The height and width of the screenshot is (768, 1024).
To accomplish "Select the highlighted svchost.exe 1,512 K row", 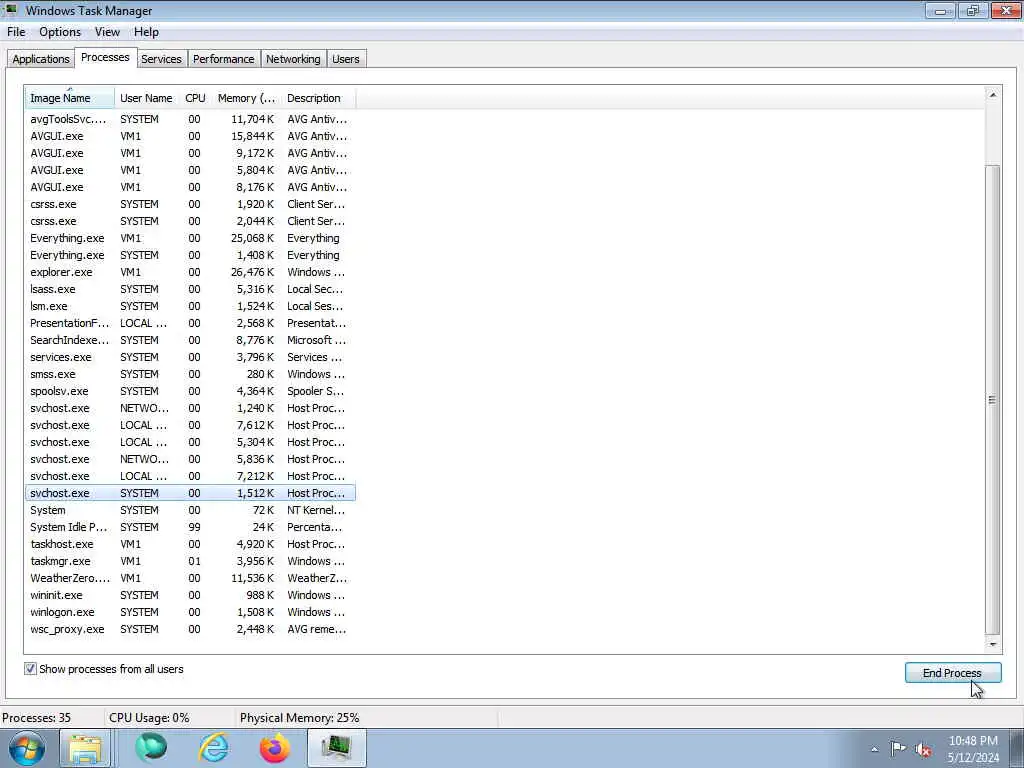I will (190, 493).
